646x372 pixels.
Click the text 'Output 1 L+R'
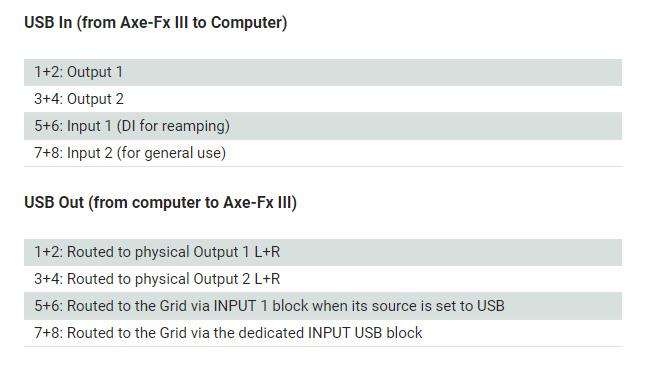[x=237, y=252]
